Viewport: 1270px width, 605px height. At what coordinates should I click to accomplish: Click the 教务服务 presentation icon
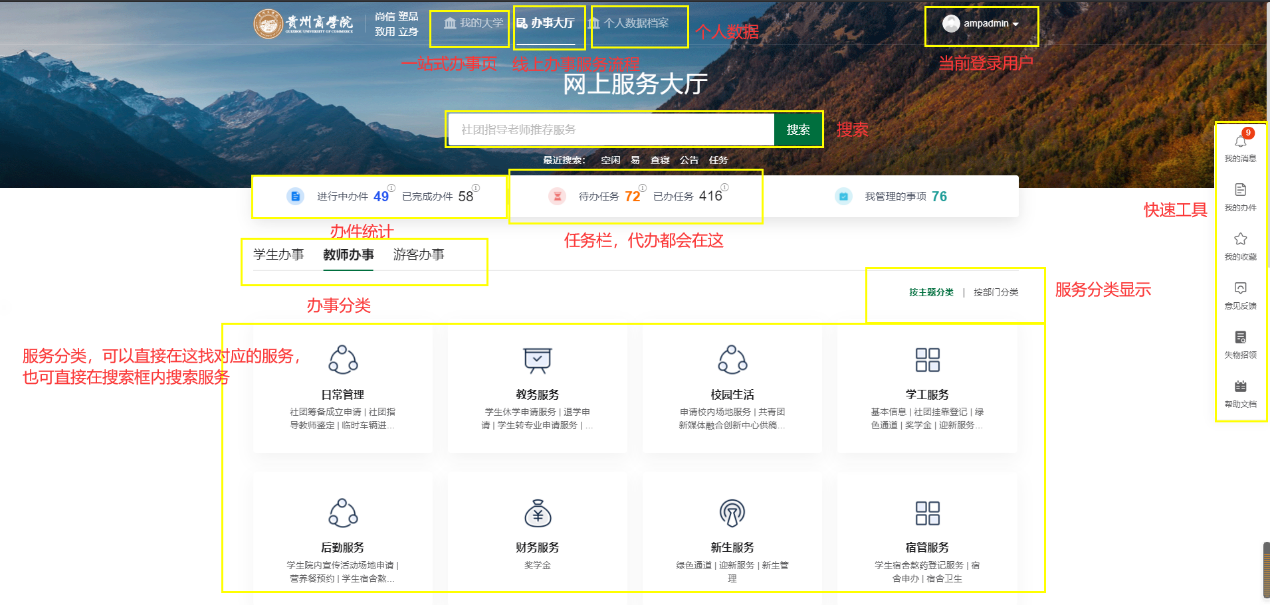[x=537, y=360]
